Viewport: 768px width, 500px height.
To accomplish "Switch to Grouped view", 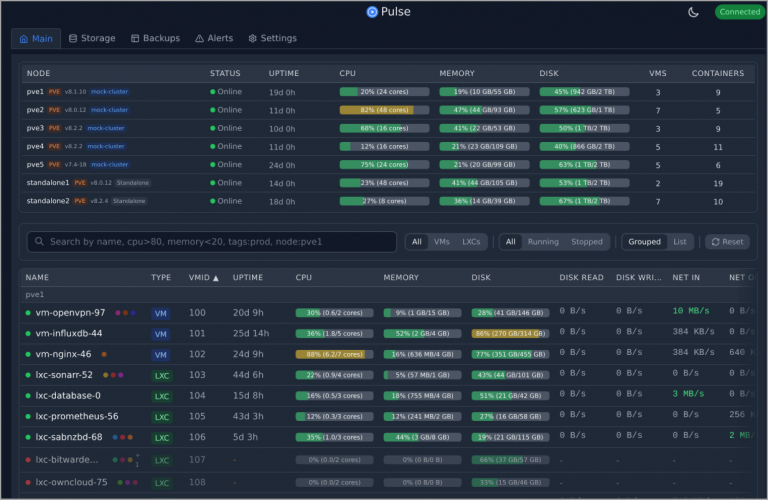I will 644,241.
